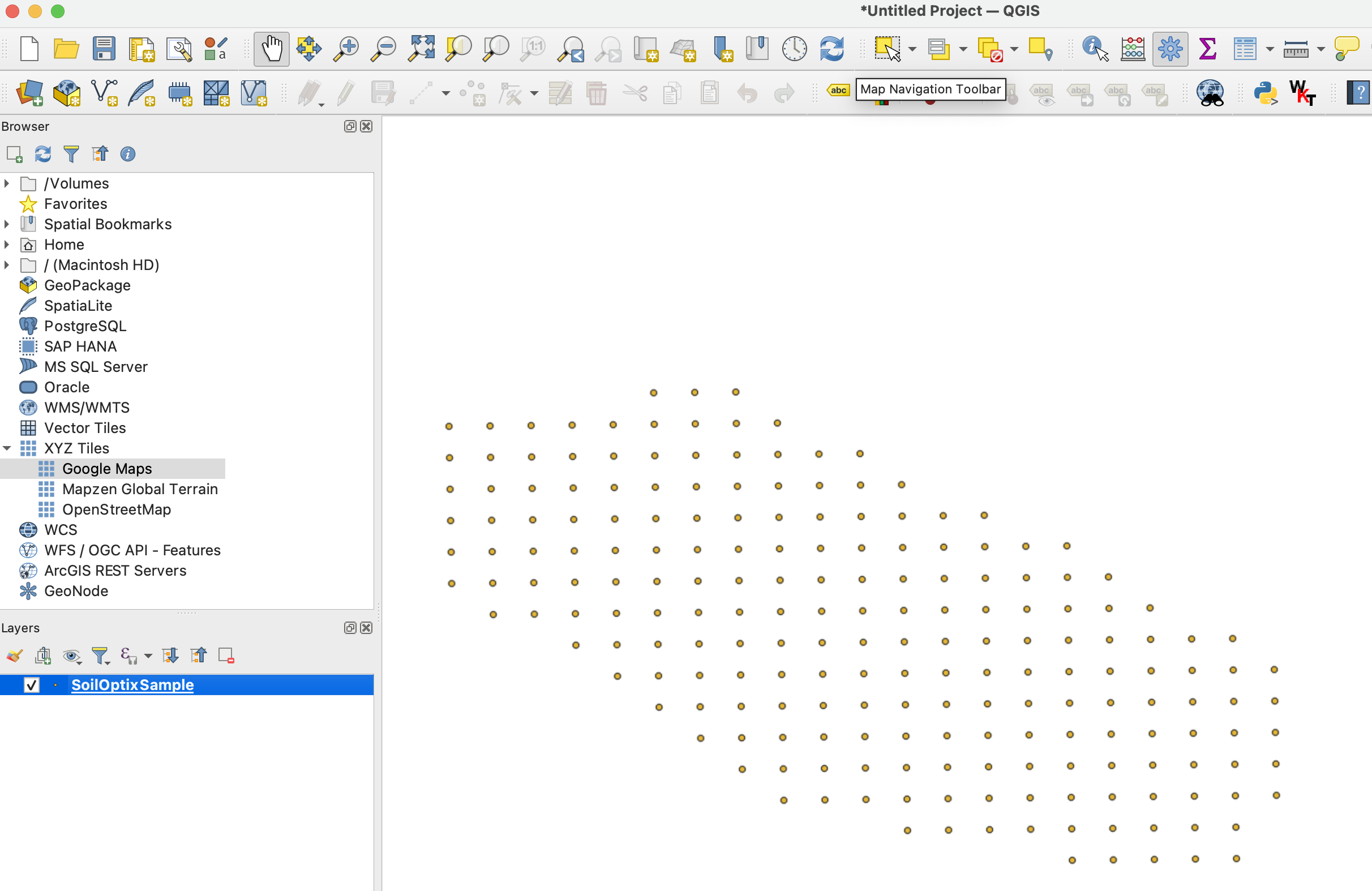Open the Python Console icon

click(x=1266, y=92)
